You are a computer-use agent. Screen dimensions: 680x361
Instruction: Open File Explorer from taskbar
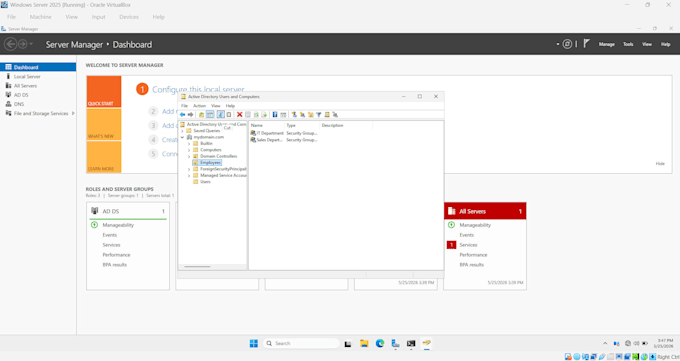pyautogui.click(x=364, y=343)
